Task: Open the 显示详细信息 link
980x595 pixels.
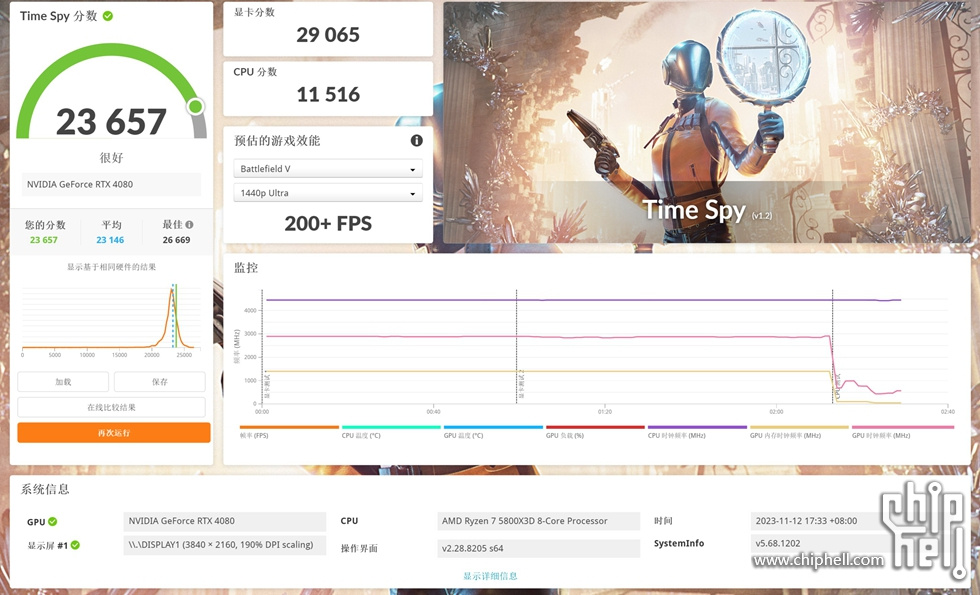Action: coord(490,576)
